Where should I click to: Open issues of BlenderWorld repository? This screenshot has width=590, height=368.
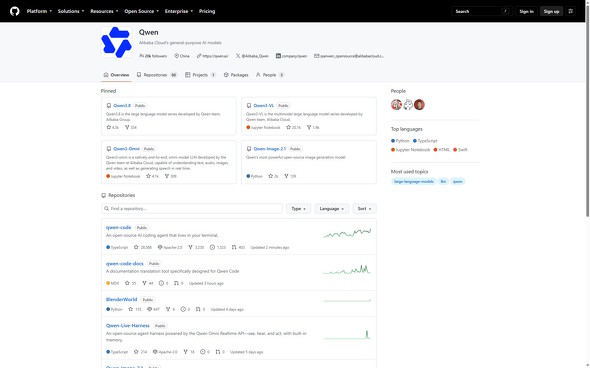click(x=186, y=309)
